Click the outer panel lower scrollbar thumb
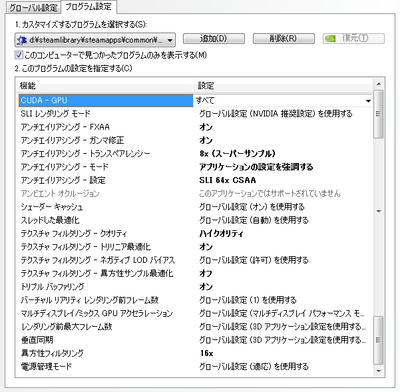The height and width of the screenshot is (392, 400). (x=378, y=340)
